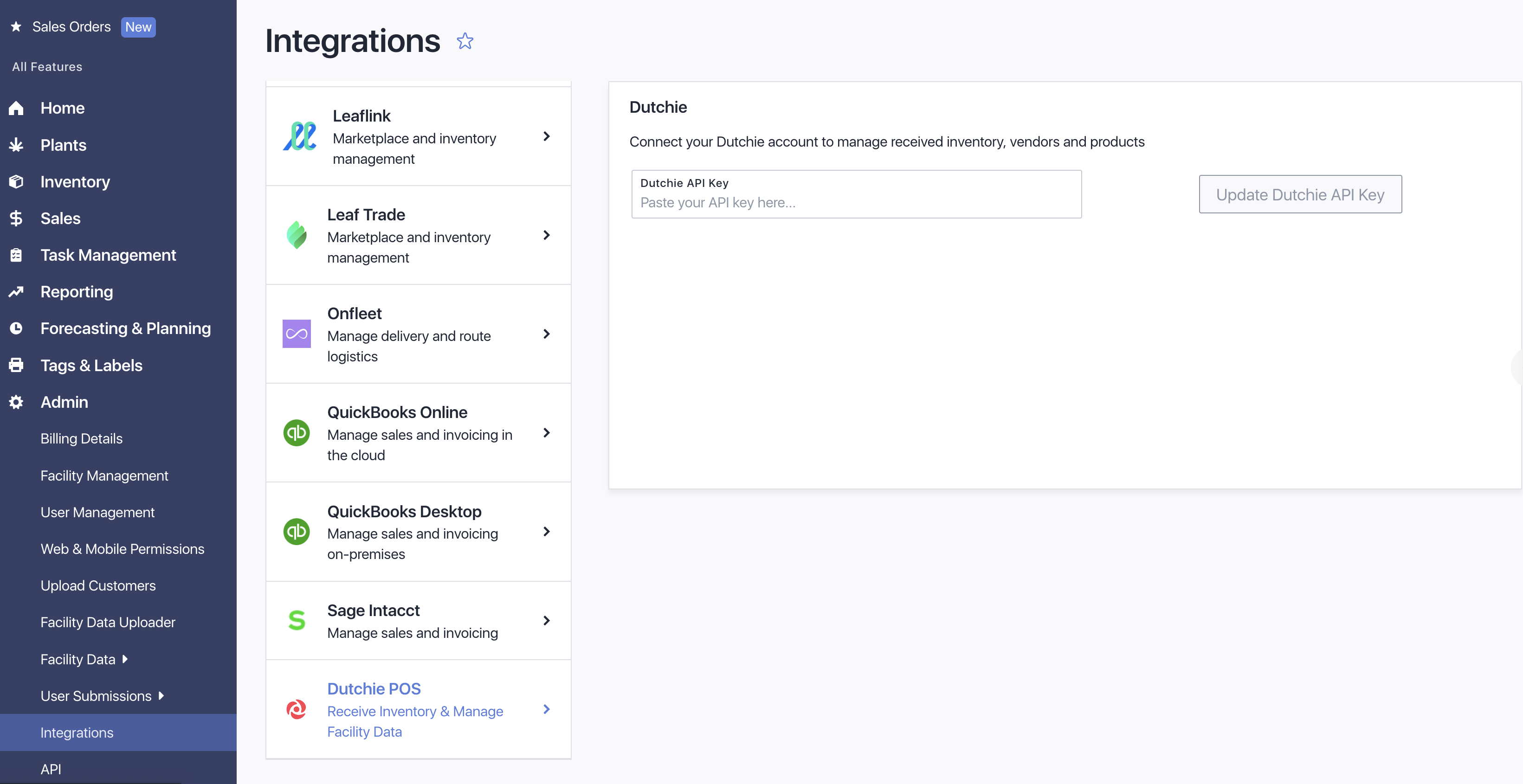1523x784 pixels.
Task: Select the Leaflink integration title
Action: [x=361, y=116]
